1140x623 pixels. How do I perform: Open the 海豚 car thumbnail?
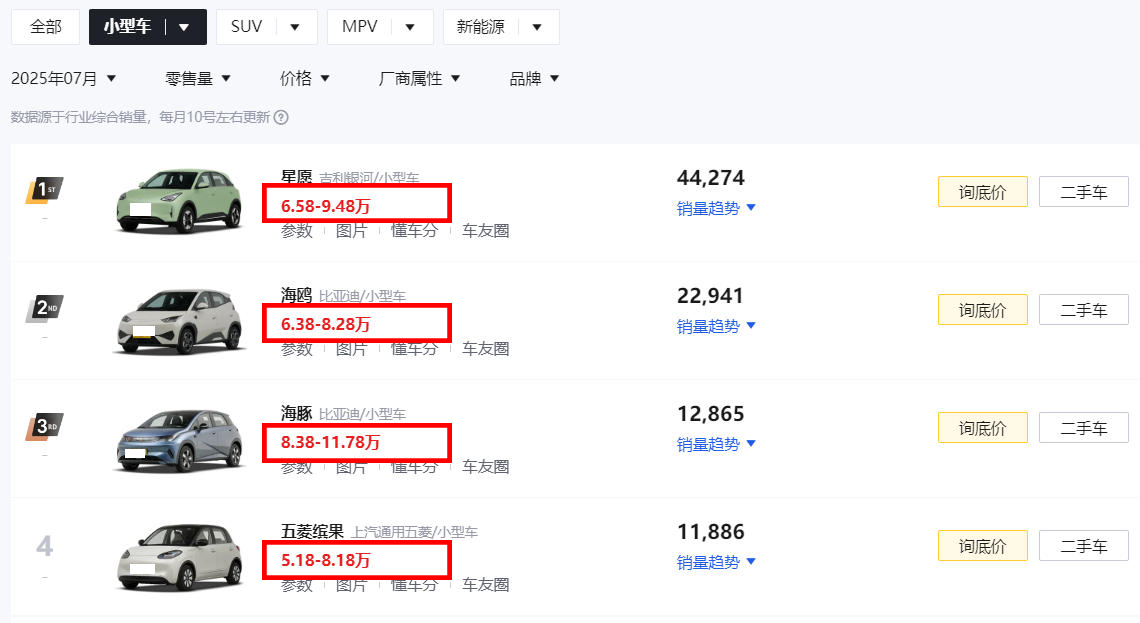click(x=180, y=439)
